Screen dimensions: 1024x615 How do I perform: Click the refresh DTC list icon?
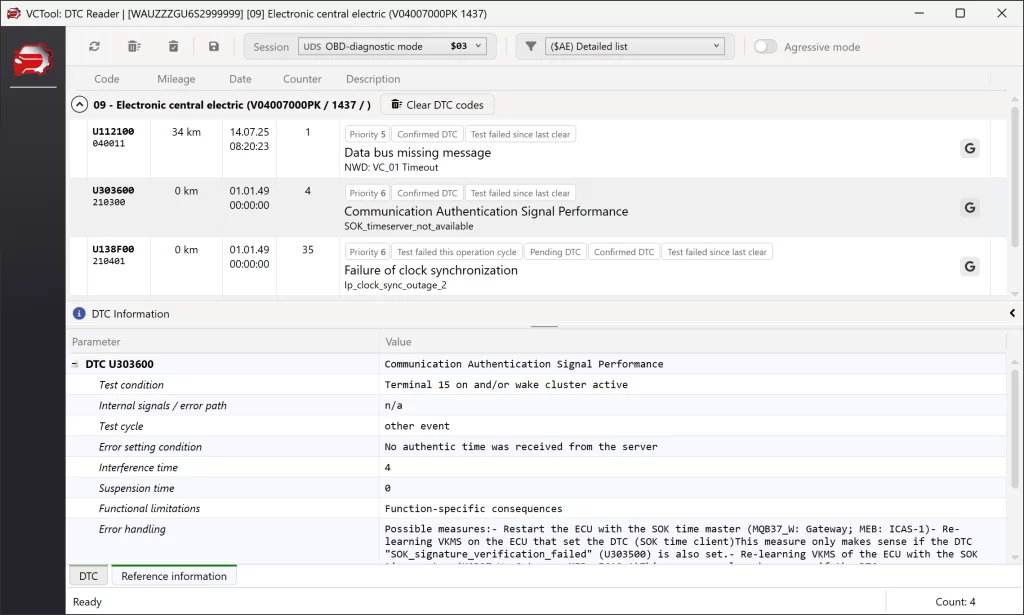94,46
